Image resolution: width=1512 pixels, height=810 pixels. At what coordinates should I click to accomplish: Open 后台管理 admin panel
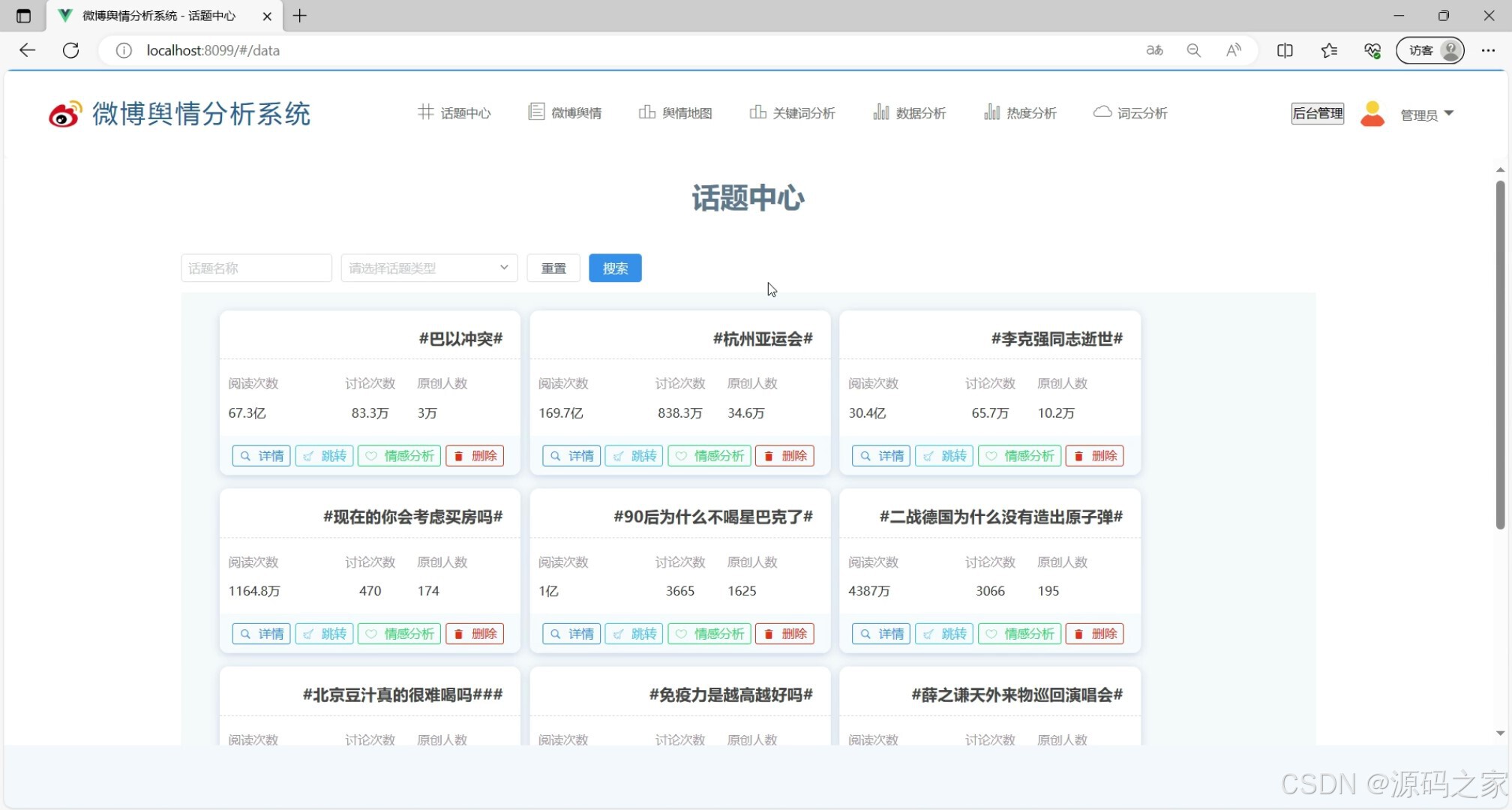pos(1318,113)
